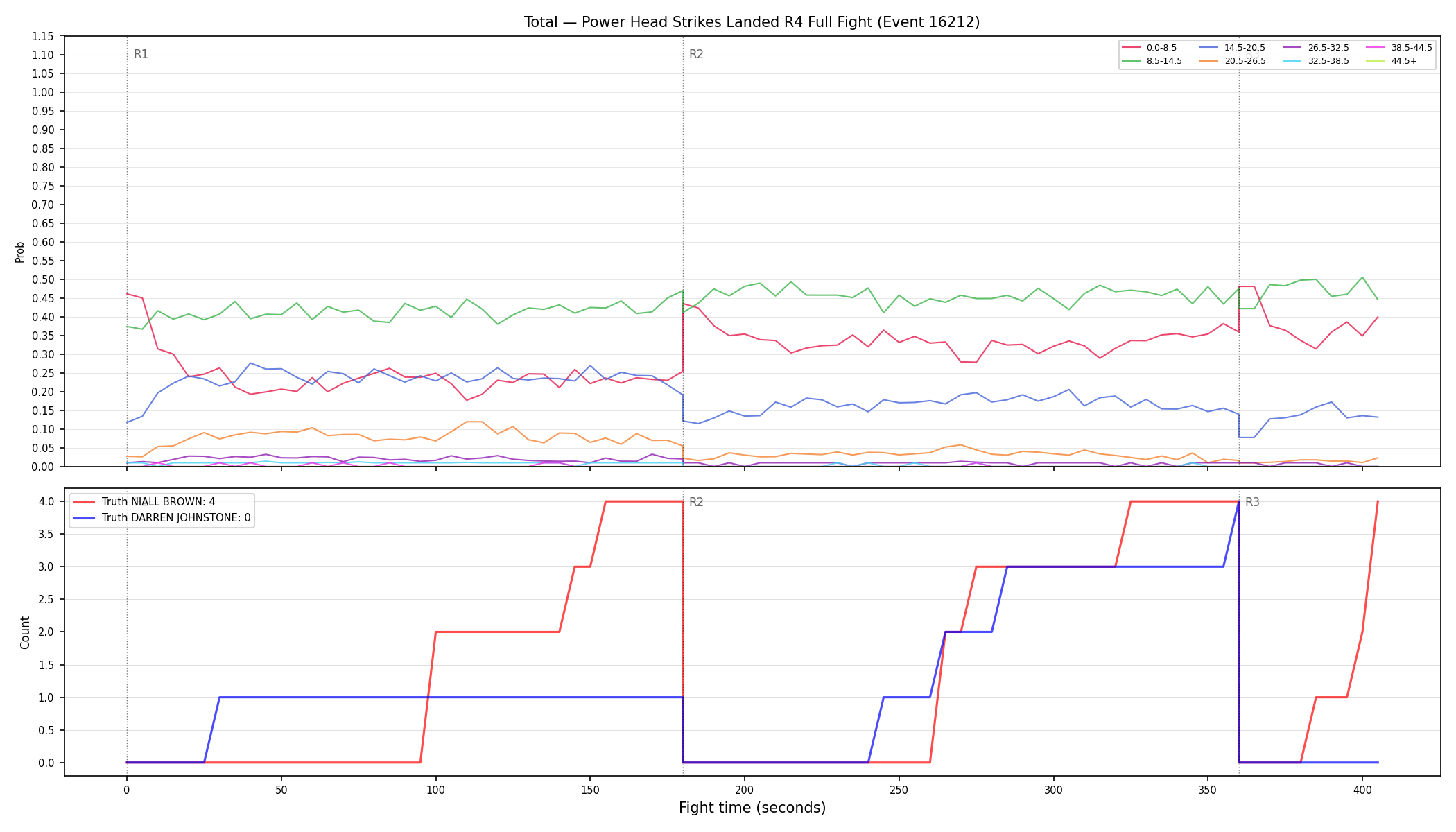Select the 20.5-26.5 legend label
This screenshot has width=1456, height=832.
pos(1245,61)
